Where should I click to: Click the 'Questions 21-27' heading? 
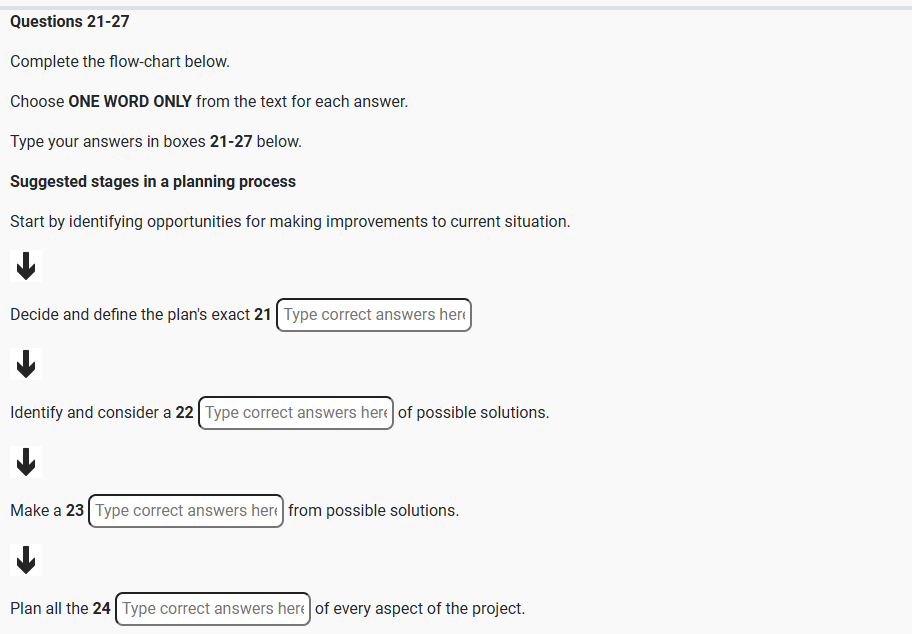tap(70, 22)
